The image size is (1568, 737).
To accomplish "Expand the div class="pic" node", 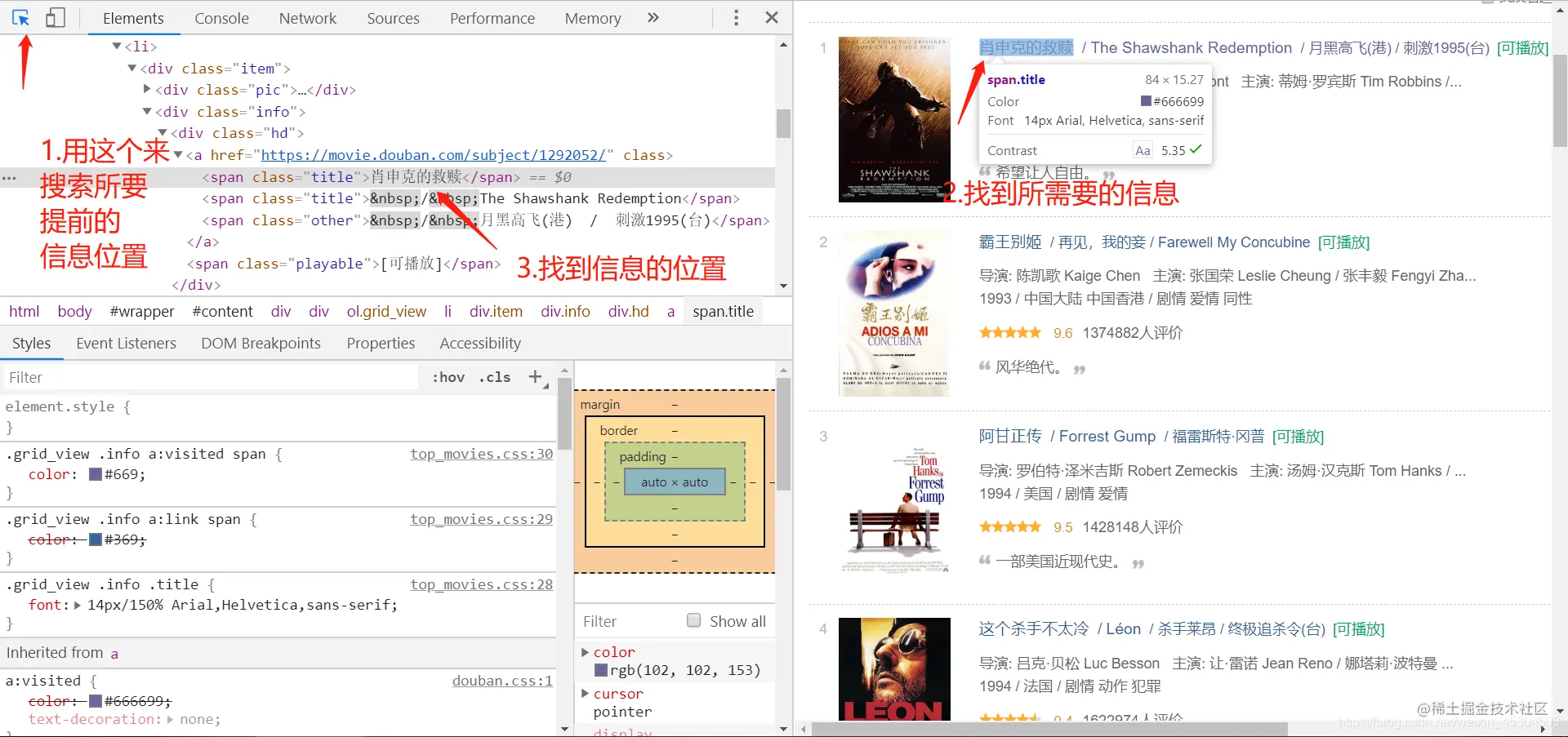I will [147, 90].
